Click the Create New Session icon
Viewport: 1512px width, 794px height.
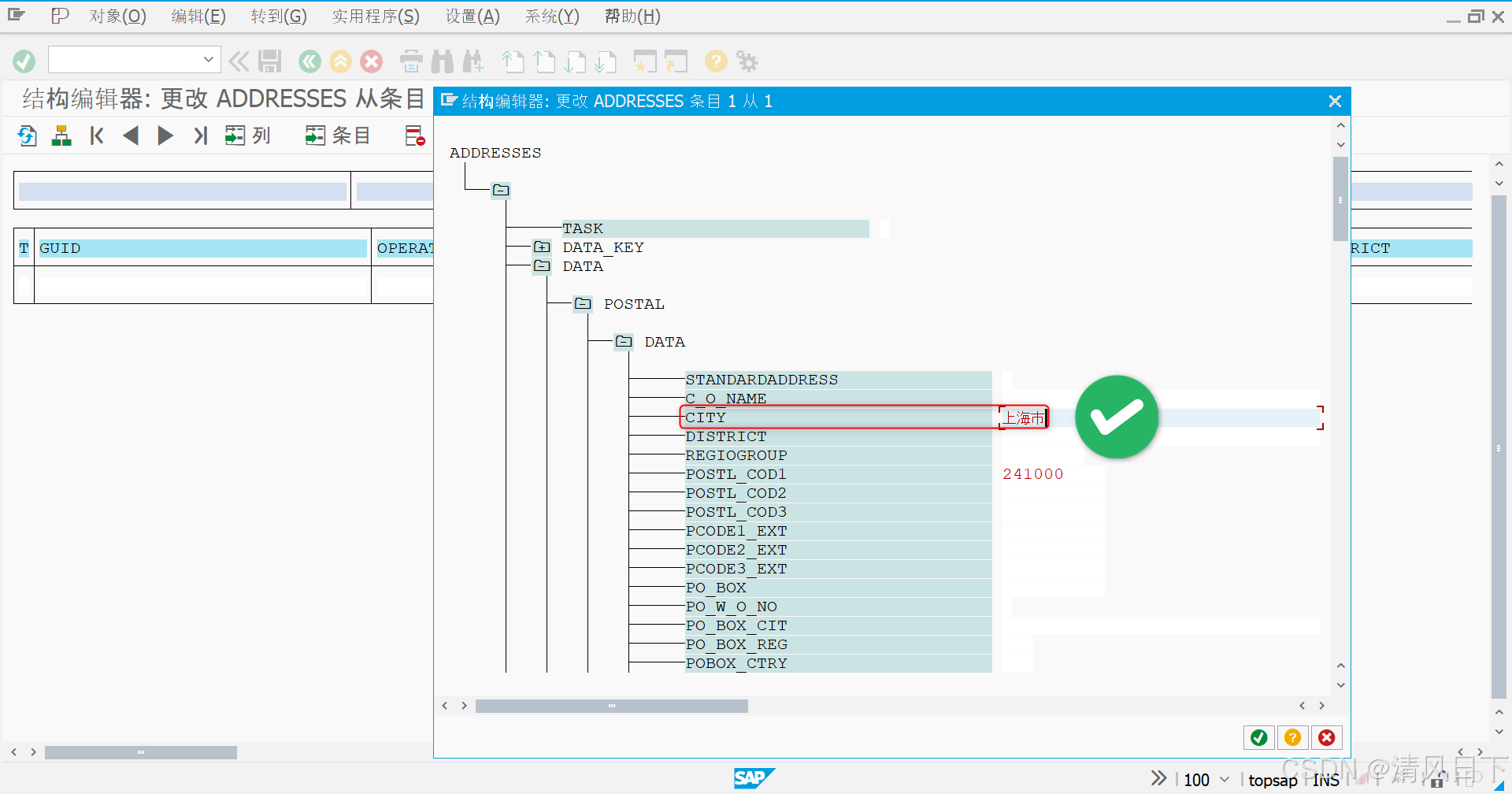645,61
